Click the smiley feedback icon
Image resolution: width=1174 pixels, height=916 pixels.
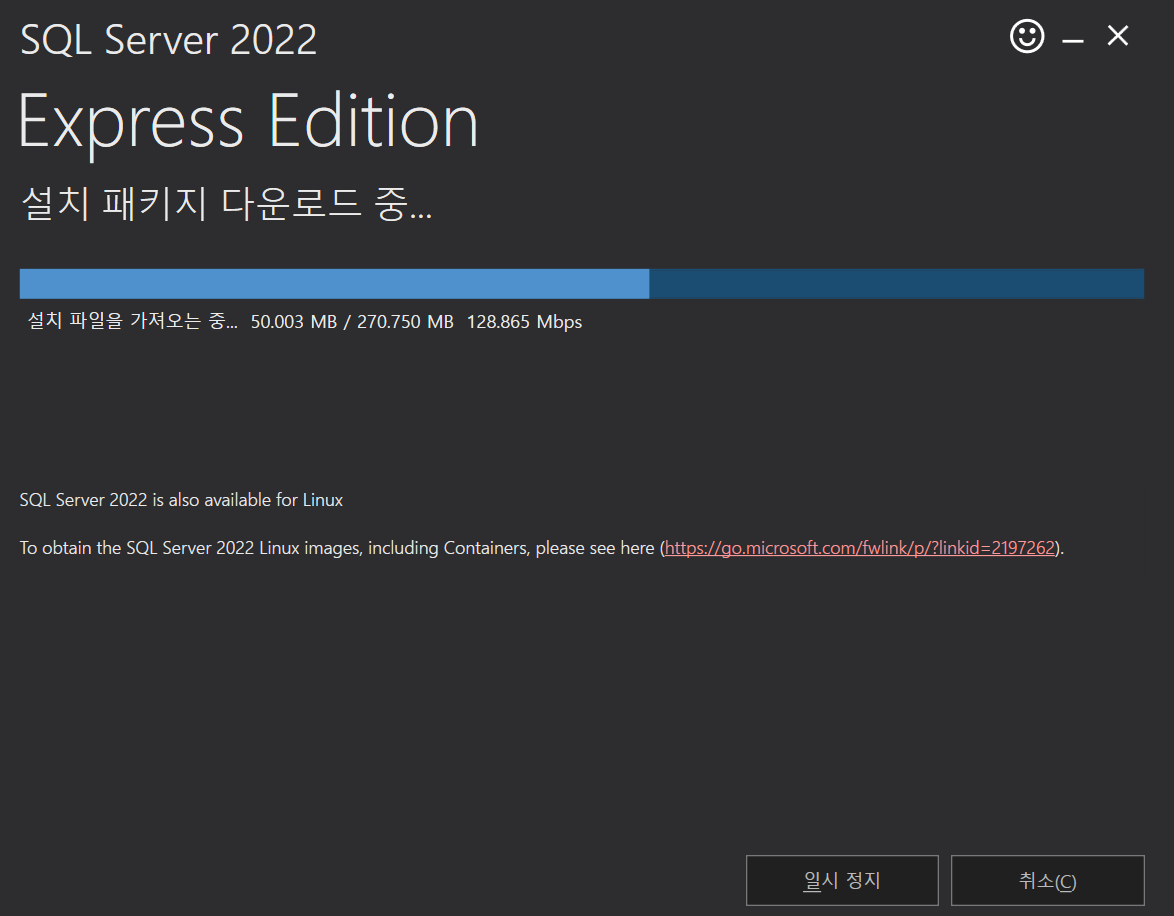[x=1027, y=36]
